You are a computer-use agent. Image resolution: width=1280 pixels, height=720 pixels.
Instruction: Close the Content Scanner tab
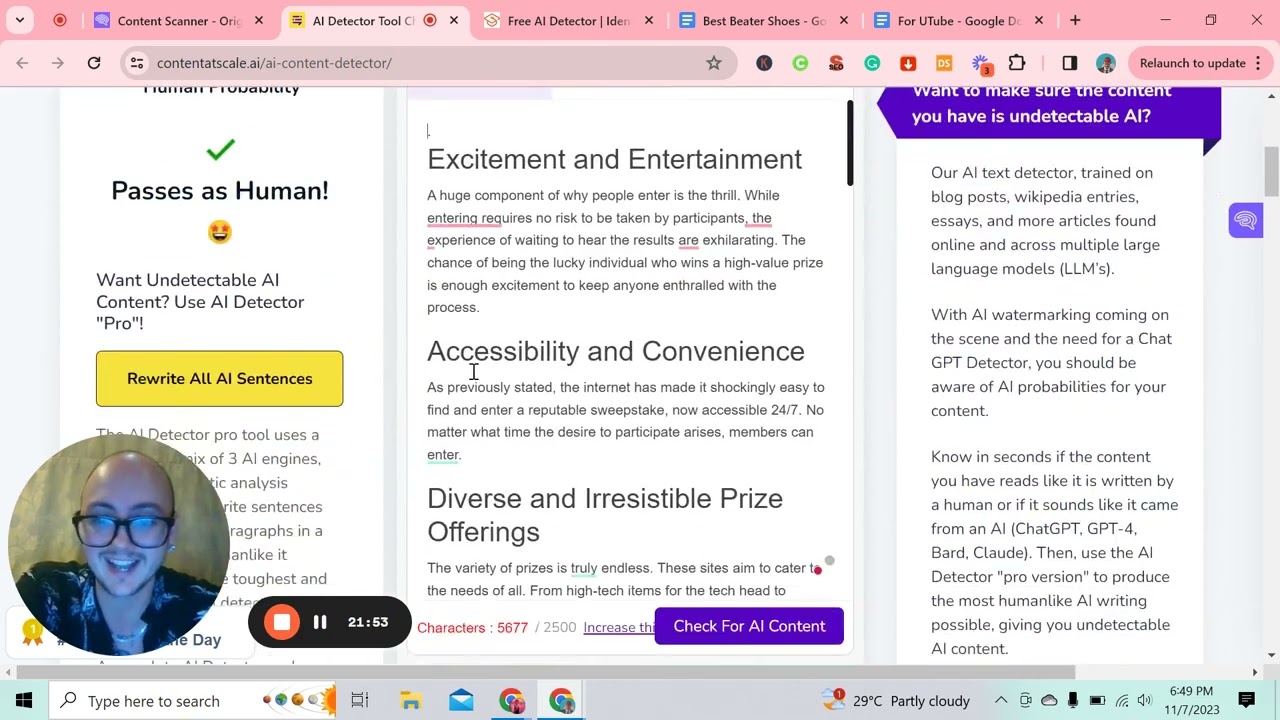pos(259,20)
